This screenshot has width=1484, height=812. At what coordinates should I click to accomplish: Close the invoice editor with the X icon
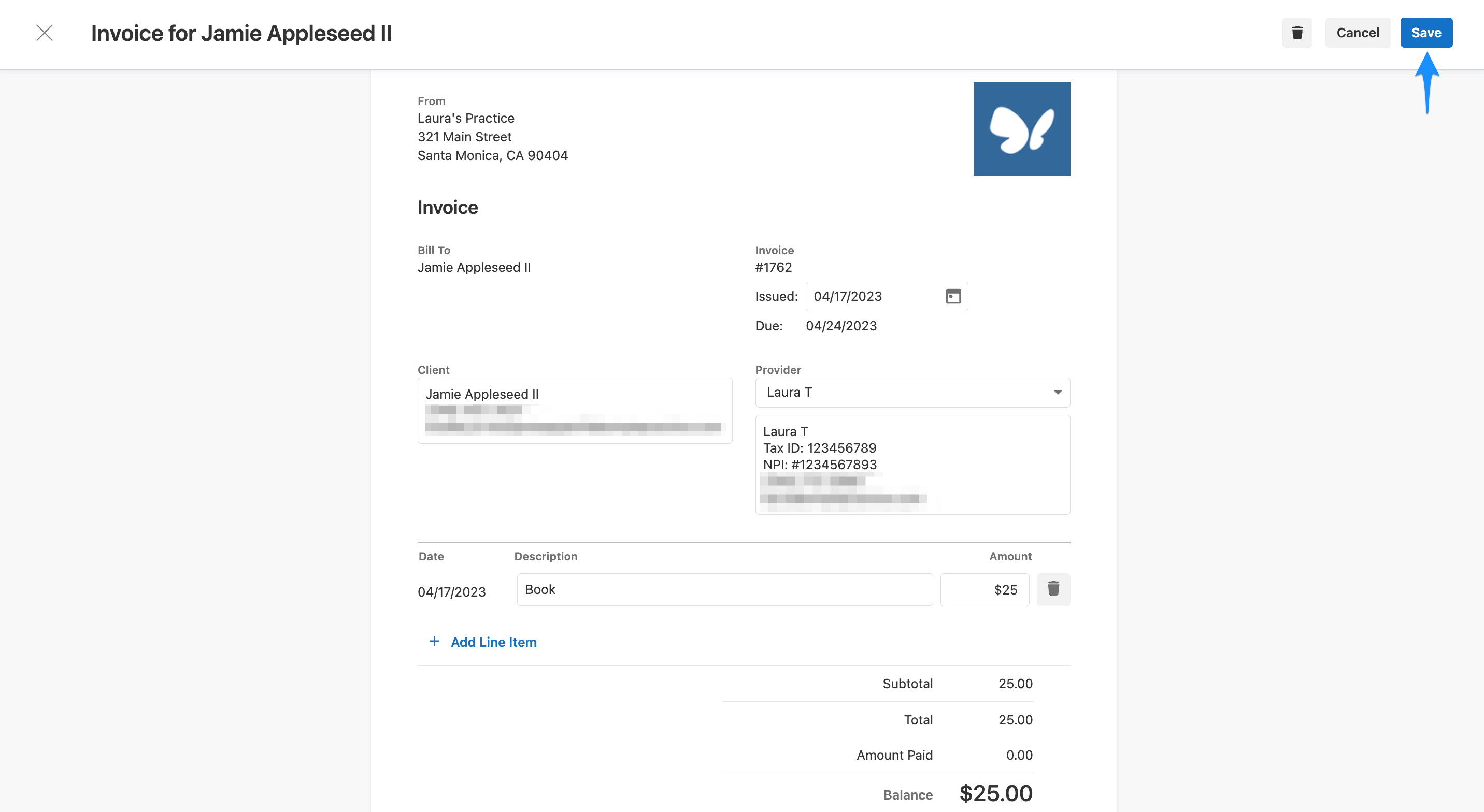45,33
